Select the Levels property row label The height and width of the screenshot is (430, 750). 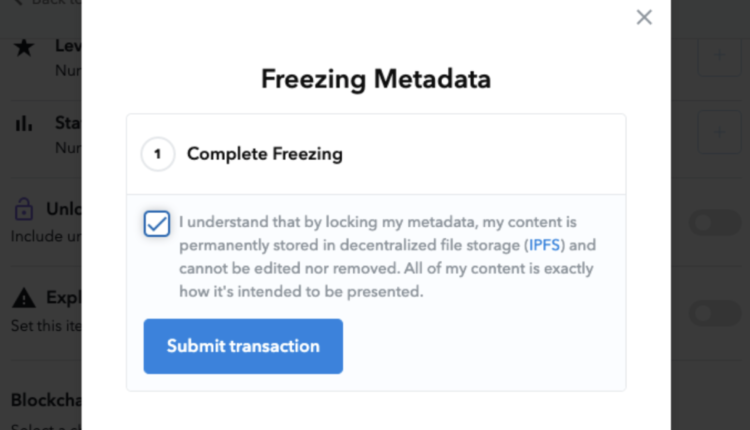click(x=67, y=47)
